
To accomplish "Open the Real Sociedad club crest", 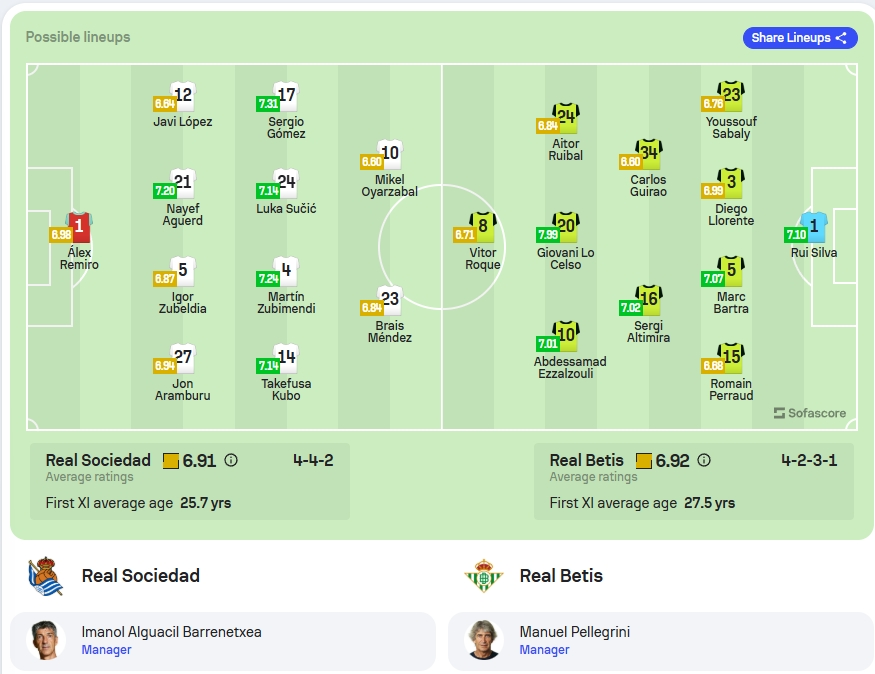I will 45,576.
